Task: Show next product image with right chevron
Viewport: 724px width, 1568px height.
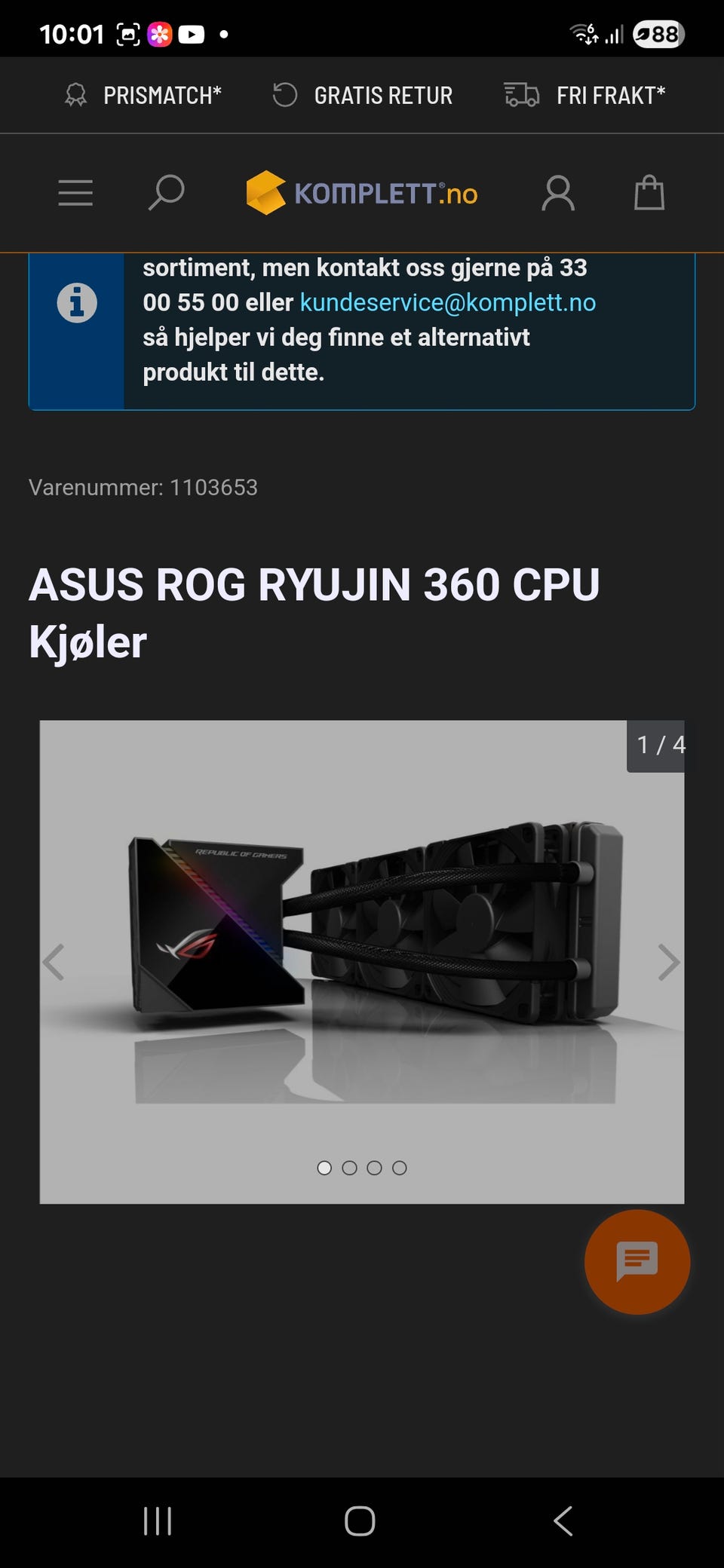Action: point(669,963)
